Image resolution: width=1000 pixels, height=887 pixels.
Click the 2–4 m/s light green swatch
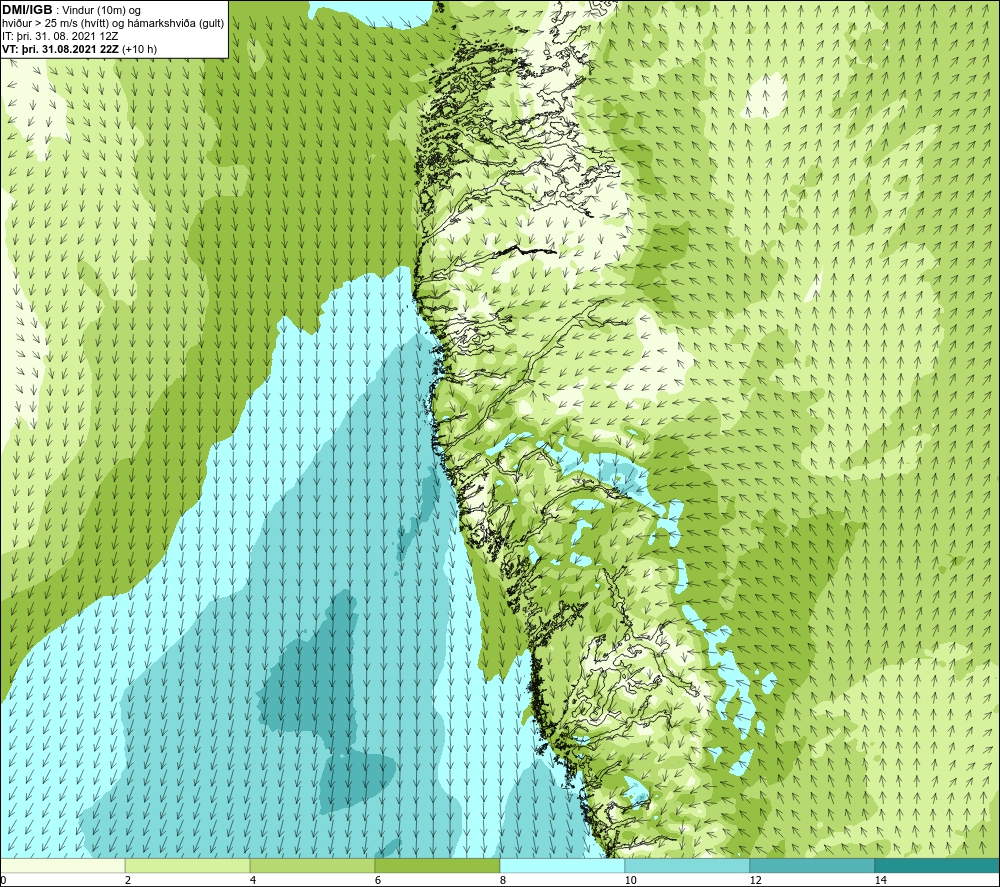point(188,865)
